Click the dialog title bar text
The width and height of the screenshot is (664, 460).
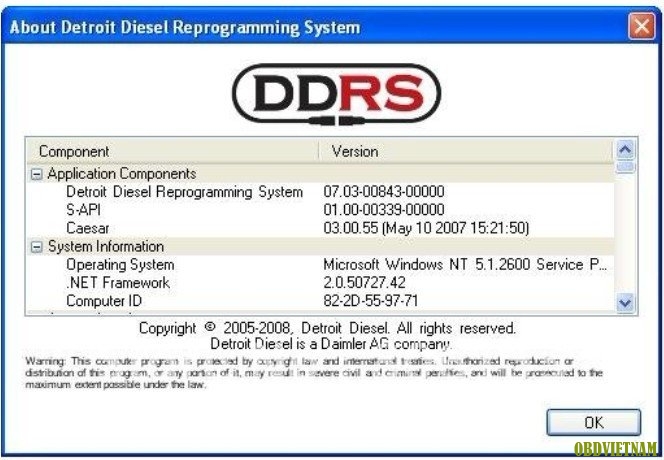point(185,27)
